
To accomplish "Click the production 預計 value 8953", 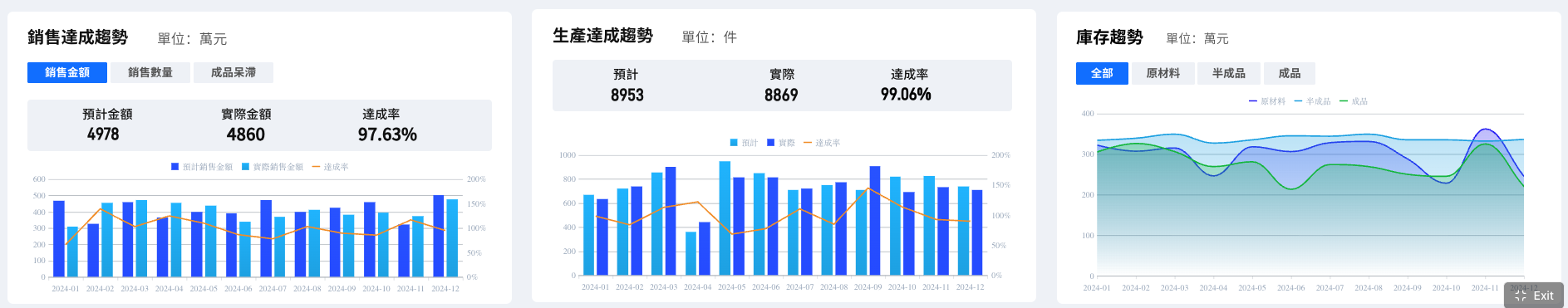I will click(627, 95).
